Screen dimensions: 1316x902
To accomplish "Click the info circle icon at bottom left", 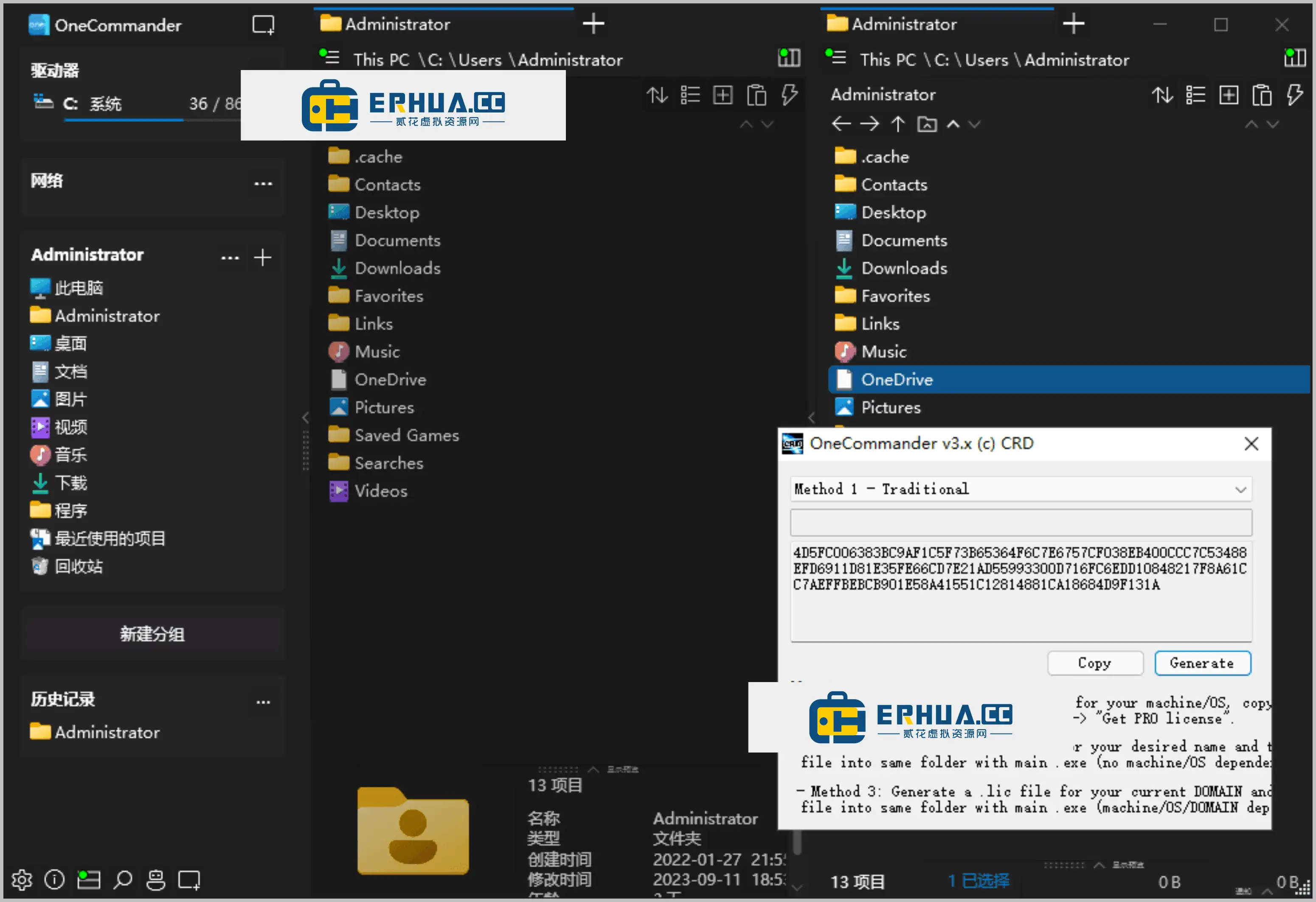I will click(54, 880).
